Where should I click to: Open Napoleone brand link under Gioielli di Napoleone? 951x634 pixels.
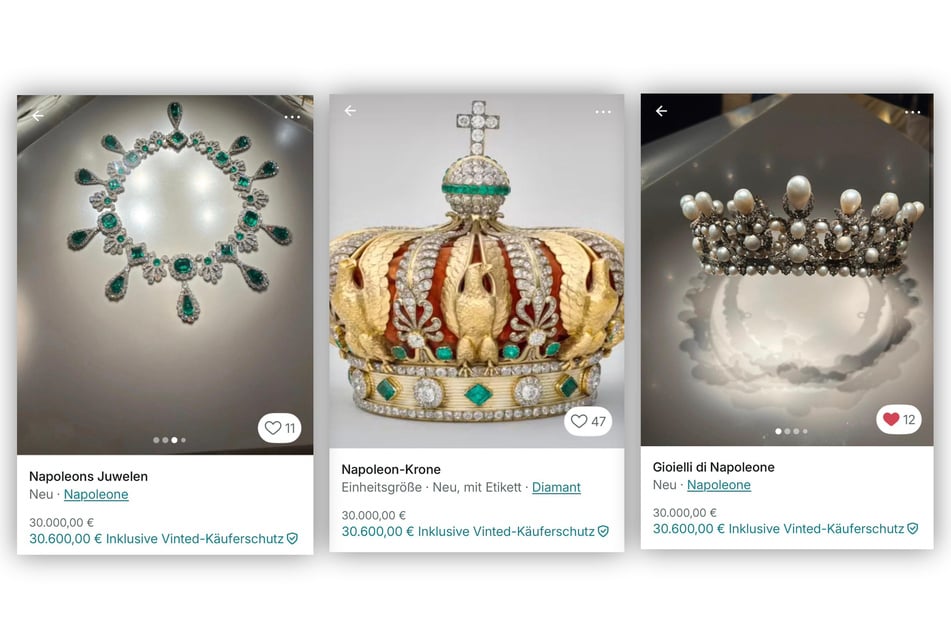point(719,485)
